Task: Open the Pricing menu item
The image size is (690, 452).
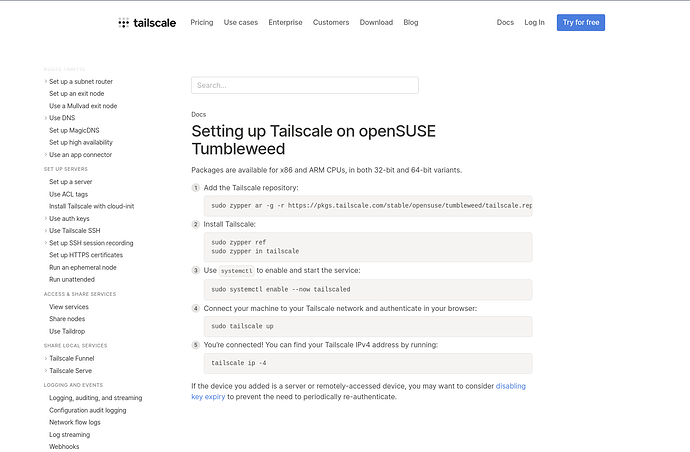Action: point(201,22)
